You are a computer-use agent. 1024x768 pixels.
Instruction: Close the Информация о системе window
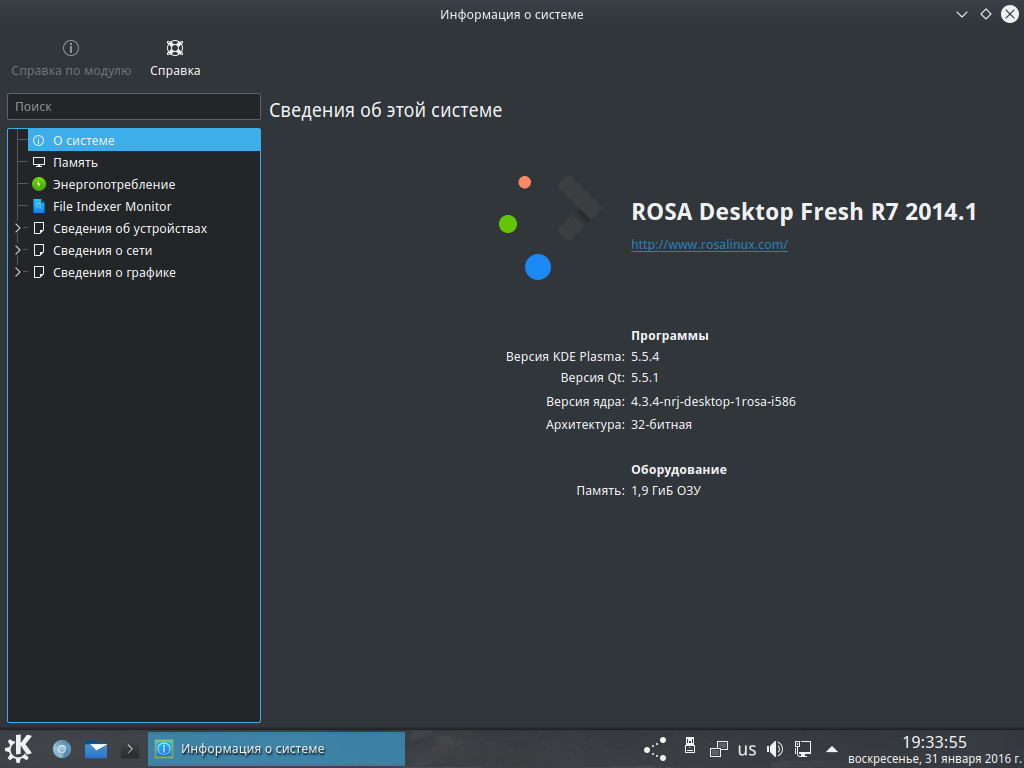[1010, 14]
